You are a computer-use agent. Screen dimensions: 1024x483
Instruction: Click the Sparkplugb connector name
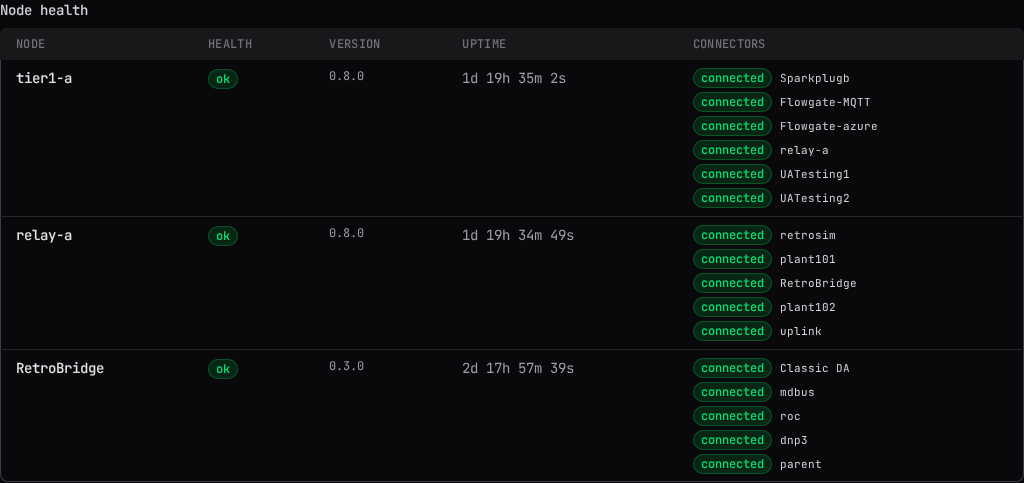(x=814, y=78)
